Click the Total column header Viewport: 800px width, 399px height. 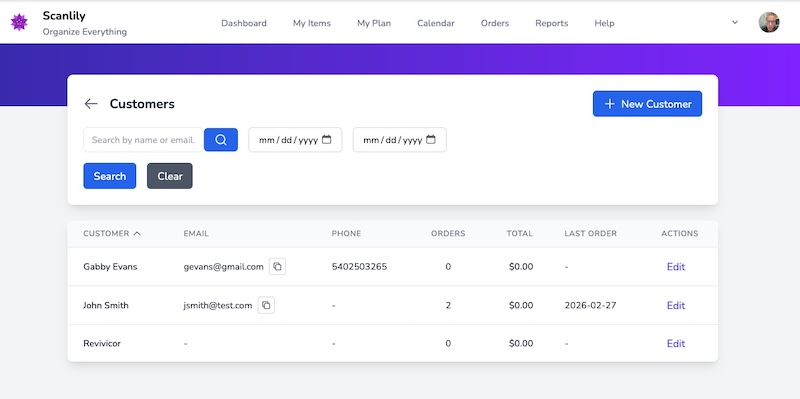[519, 233]
